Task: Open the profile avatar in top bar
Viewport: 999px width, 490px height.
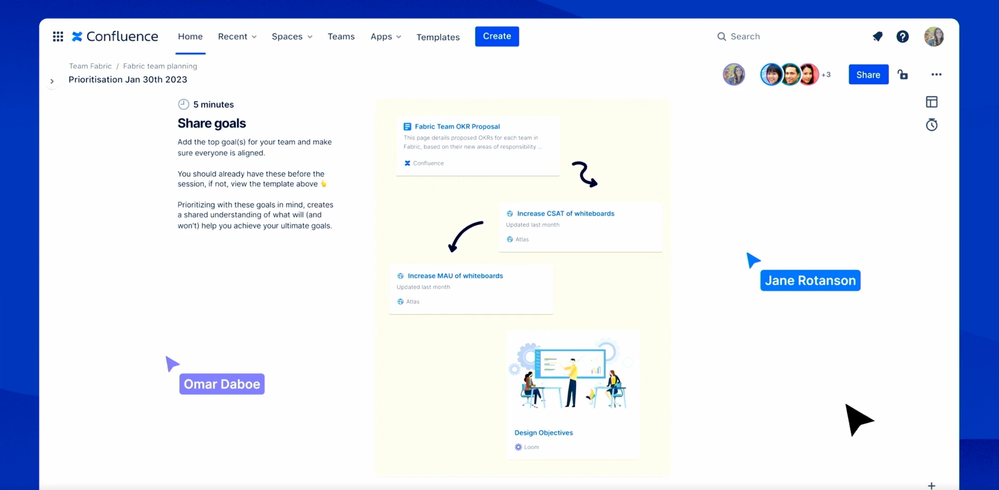Action: 934,36
